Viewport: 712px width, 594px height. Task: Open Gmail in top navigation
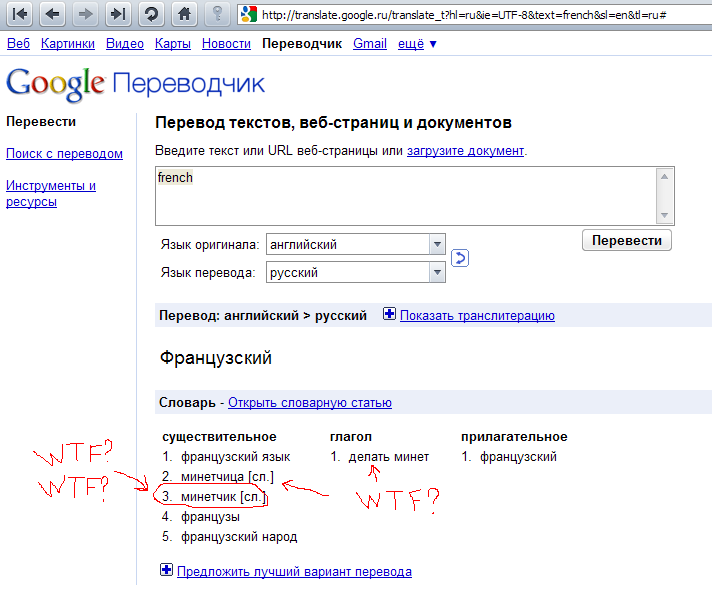coord(370,44)
